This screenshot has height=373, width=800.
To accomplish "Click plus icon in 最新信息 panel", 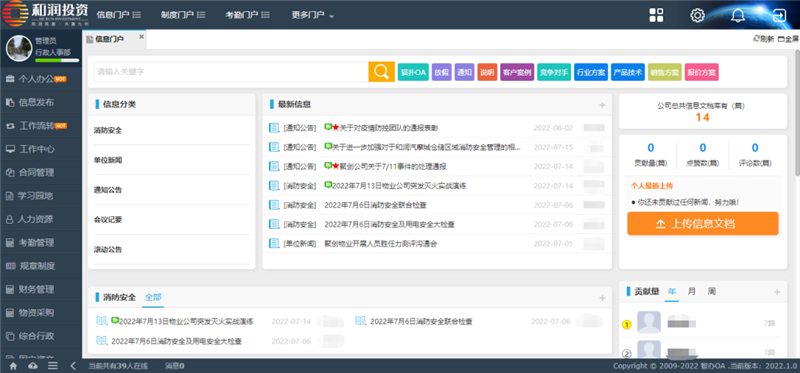I will (602, 105).
